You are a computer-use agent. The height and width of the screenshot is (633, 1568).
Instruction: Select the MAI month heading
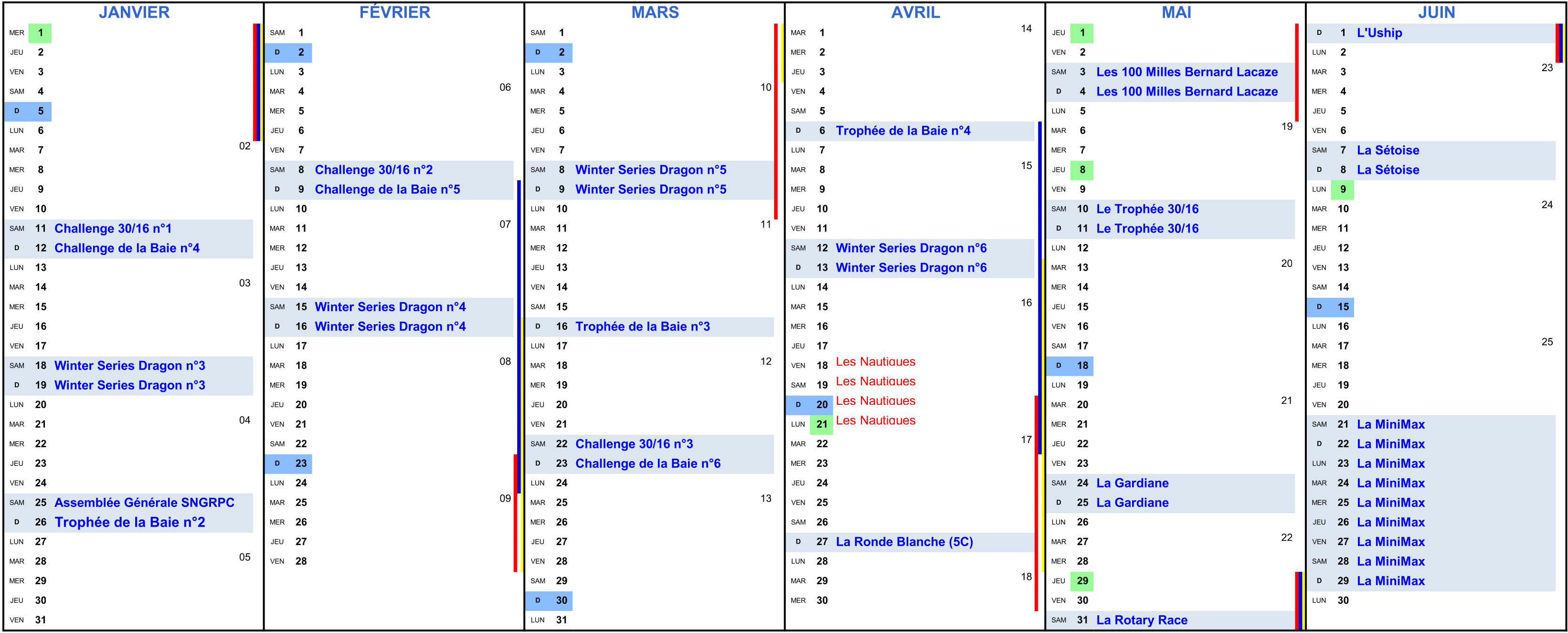[1176, 12]
